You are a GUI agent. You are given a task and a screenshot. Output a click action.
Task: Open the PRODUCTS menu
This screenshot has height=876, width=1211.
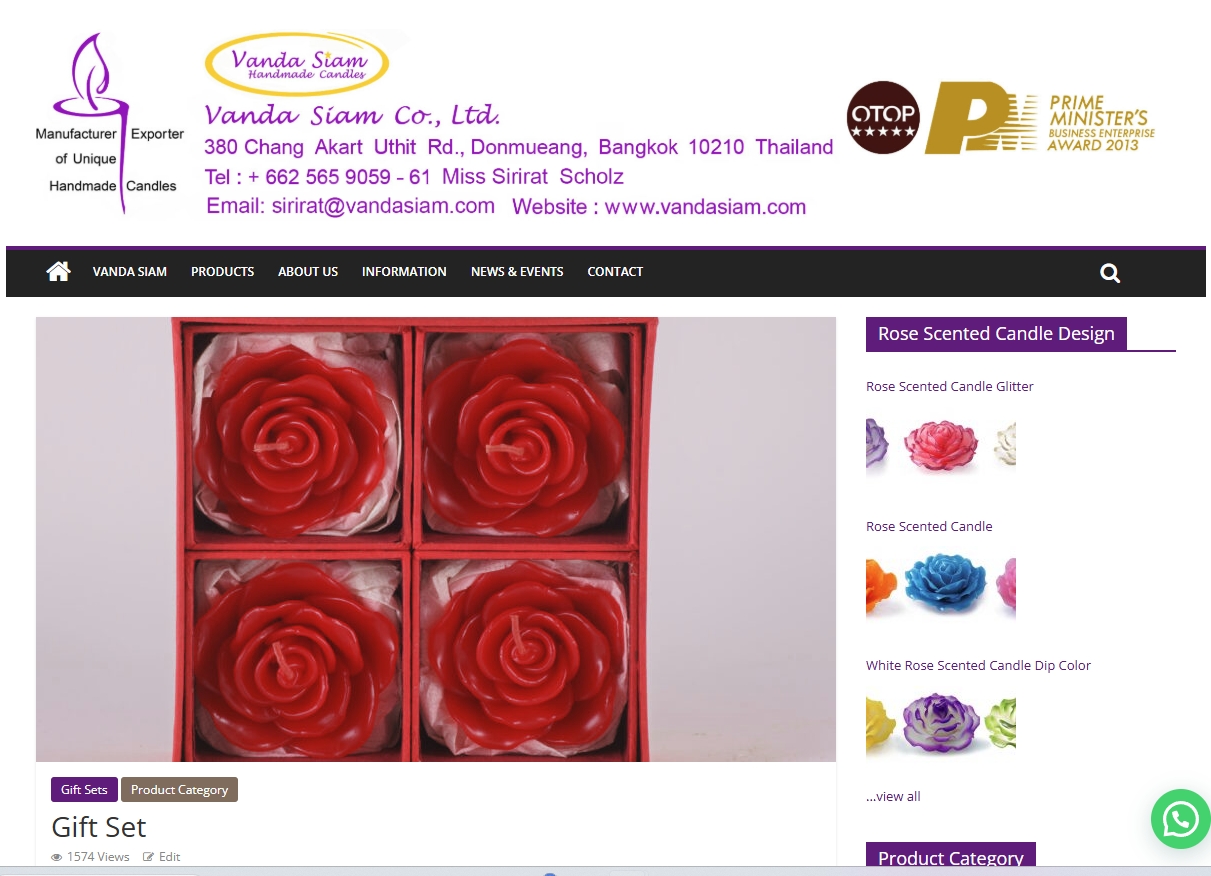pyautogui.click(x=222, y=272)
